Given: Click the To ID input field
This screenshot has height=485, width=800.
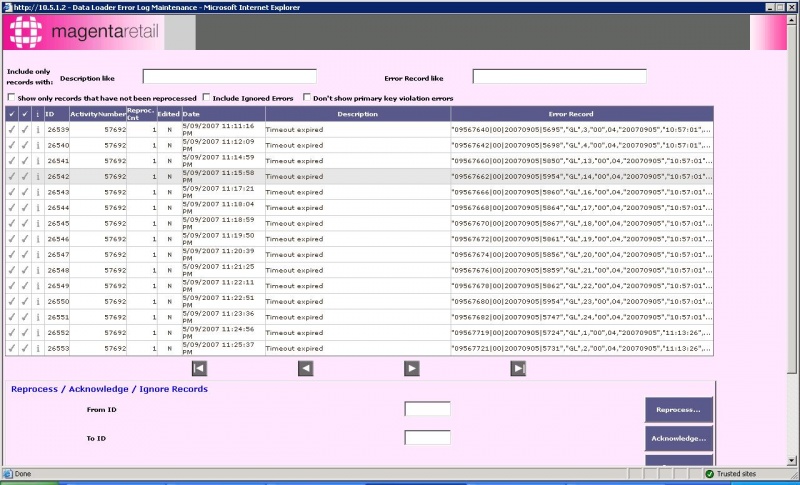Looking at the screenshot, I should (x=428, y=438).
